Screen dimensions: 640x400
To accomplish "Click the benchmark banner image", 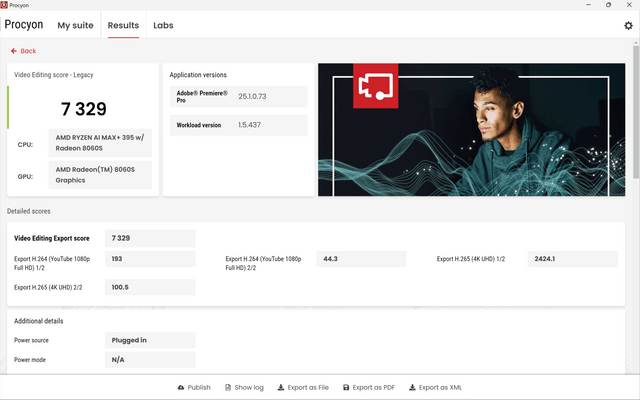I will tap(471, 129).
